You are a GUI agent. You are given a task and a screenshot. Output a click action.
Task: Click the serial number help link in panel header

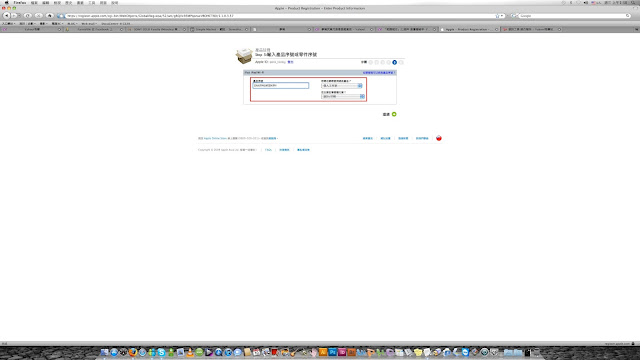[379, 73]
